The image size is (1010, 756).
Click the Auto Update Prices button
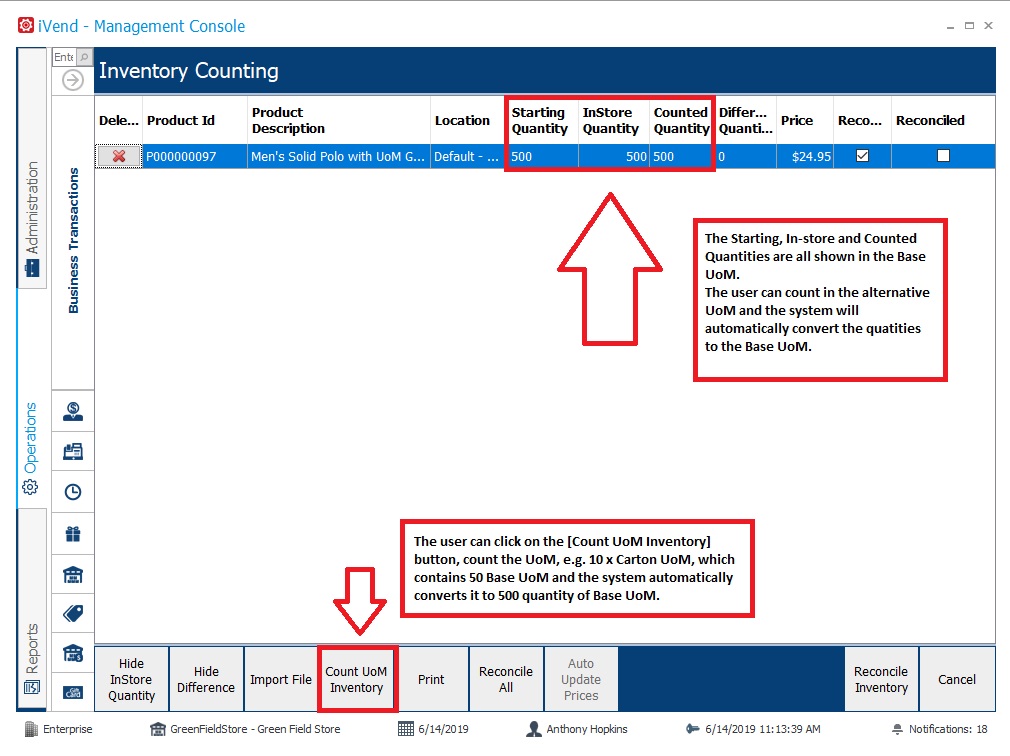pyautogui.click(x=581, y=679)
